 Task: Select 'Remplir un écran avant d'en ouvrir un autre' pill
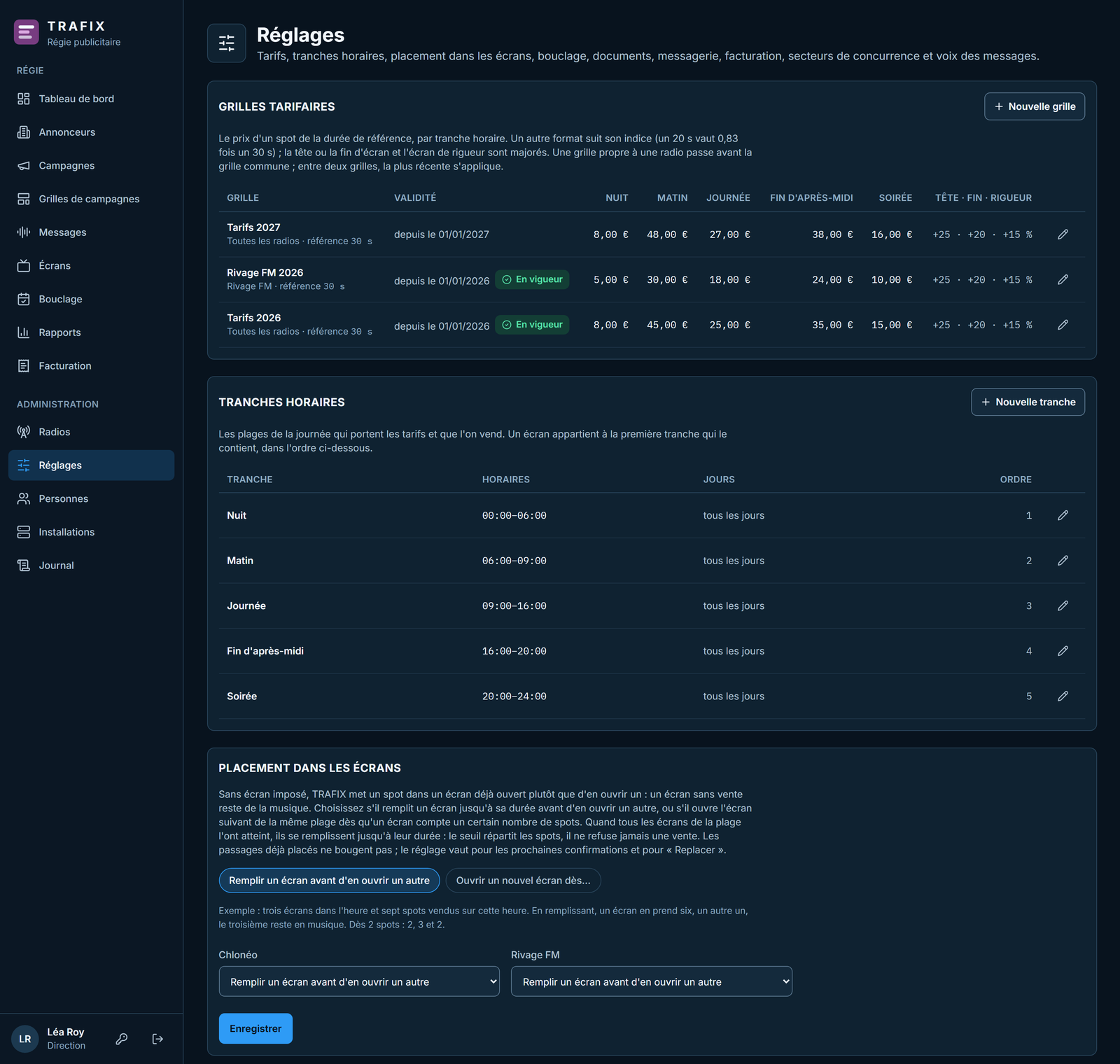coord(329,881)
